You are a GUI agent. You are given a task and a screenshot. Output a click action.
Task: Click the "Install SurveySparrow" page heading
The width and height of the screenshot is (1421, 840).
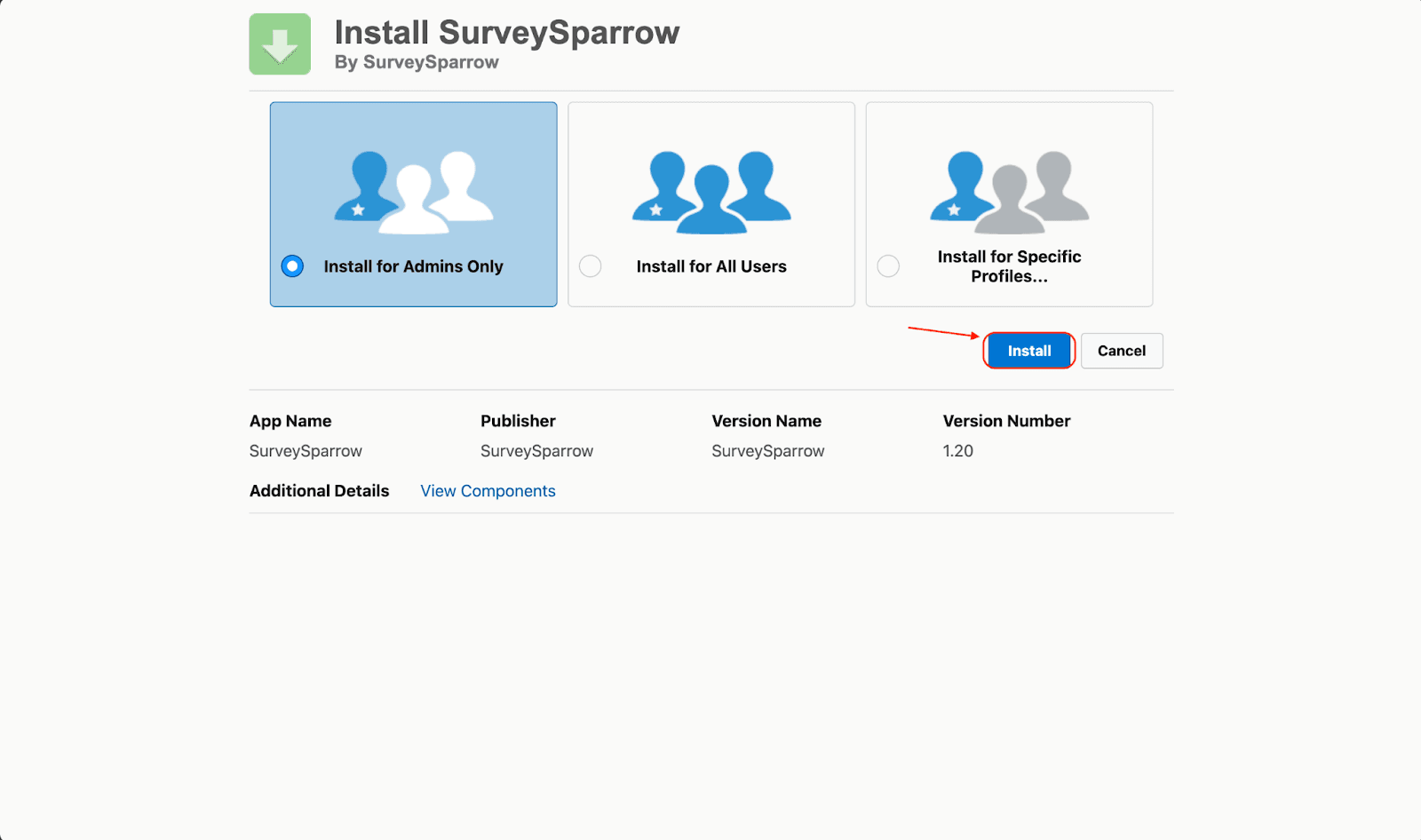(506, 33)
